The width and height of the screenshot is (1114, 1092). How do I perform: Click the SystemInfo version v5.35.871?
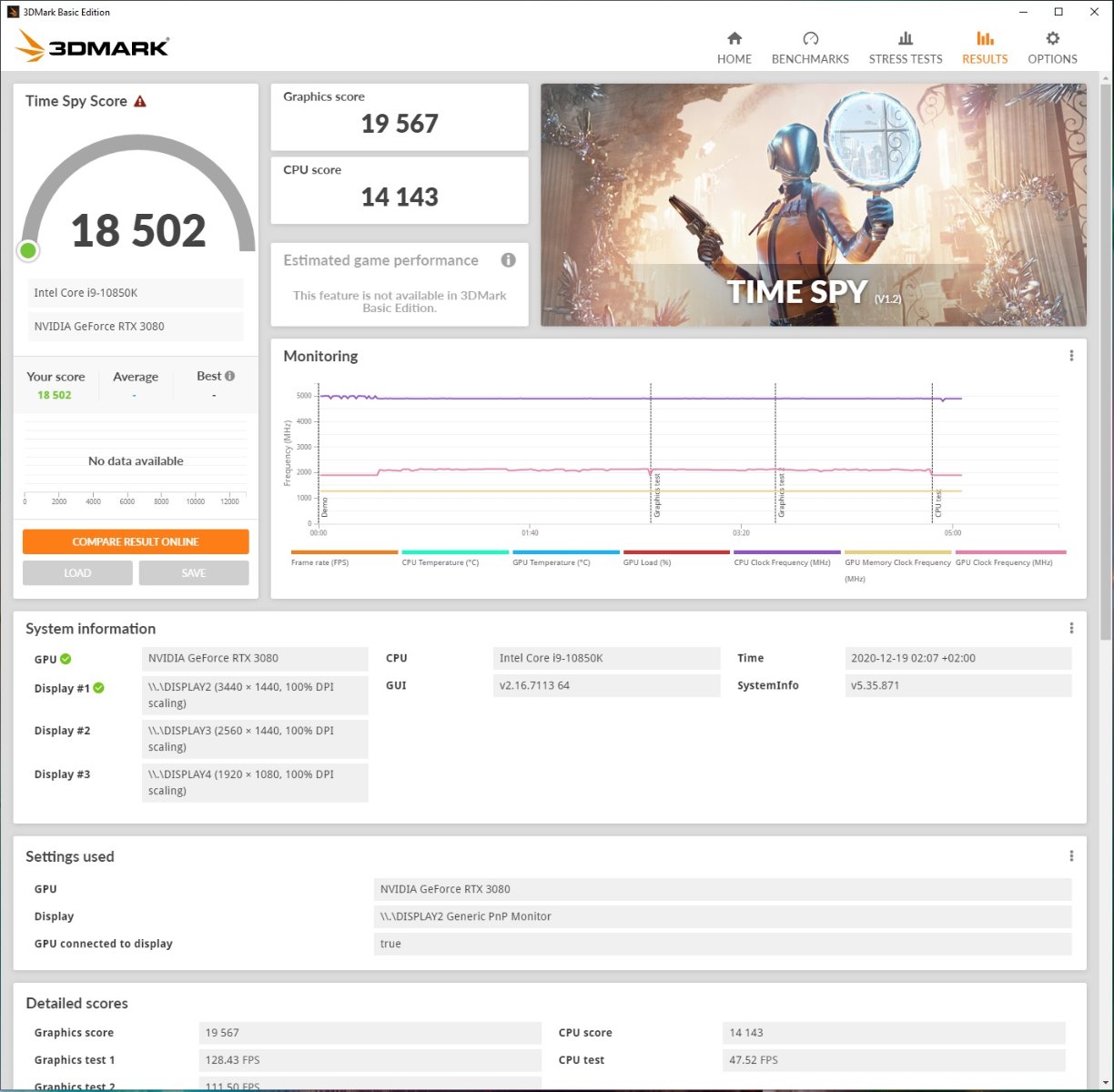[958, 685]
